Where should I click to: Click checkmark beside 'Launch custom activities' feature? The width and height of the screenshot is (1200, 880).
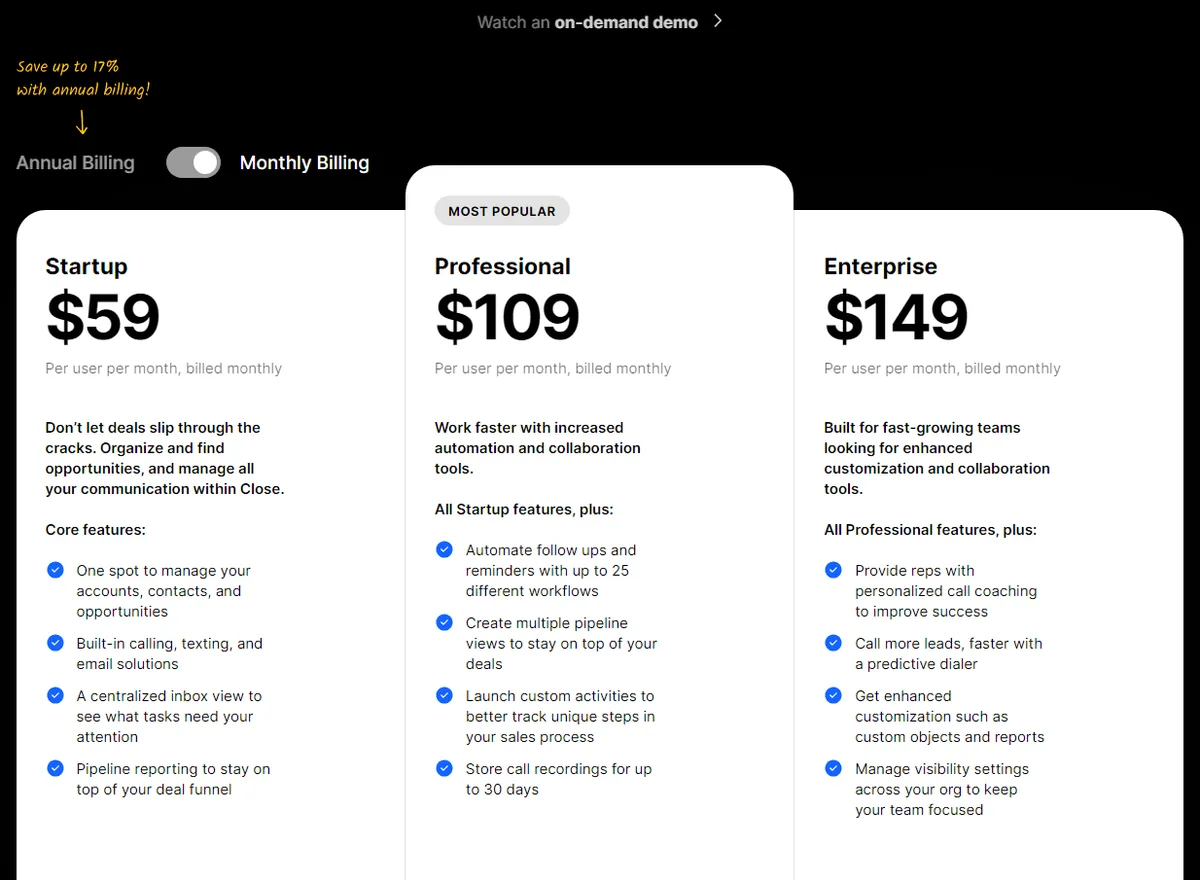[444, 695]
